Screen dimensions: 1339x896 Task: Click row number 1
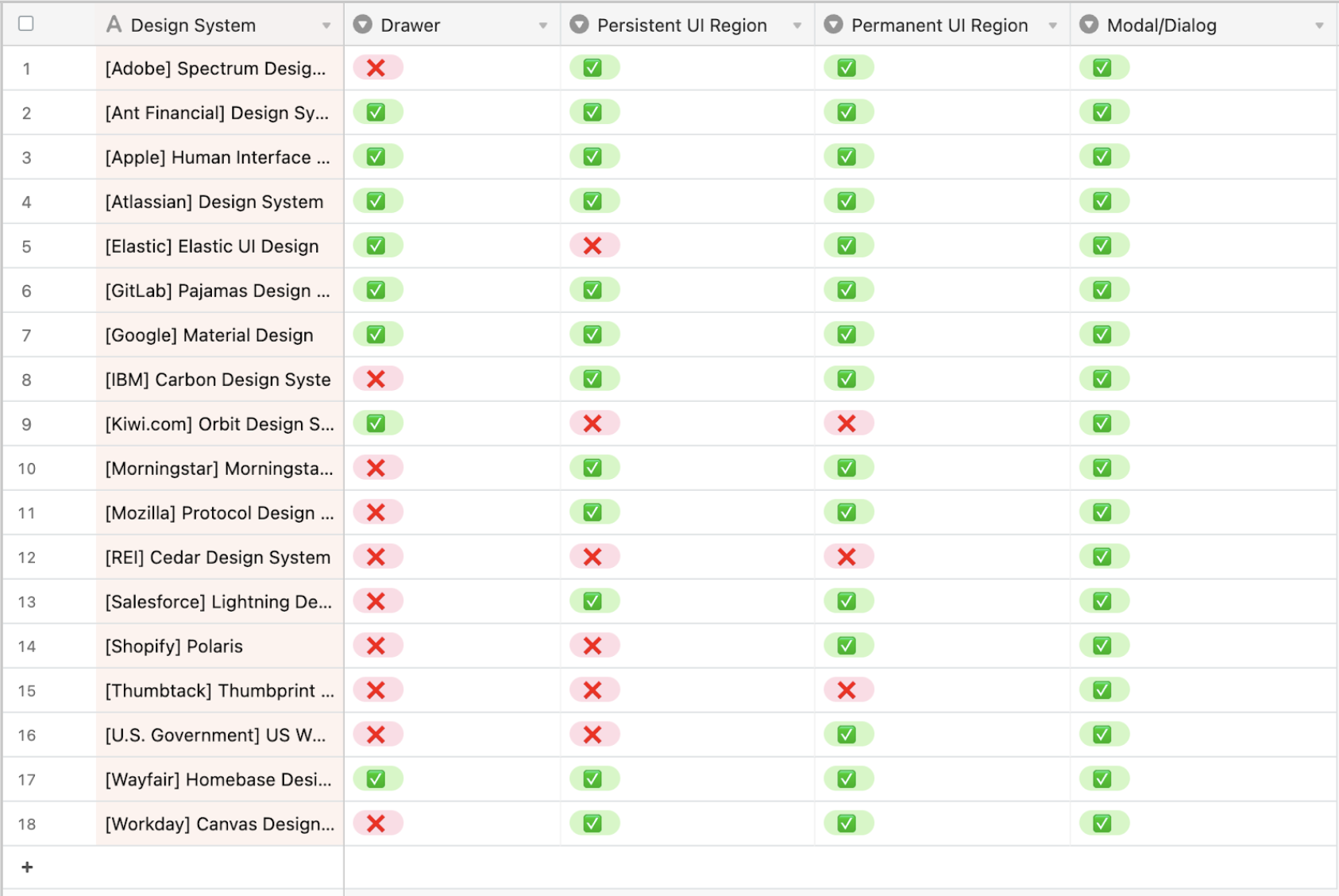pyautogui.click(x=26, y=69)
